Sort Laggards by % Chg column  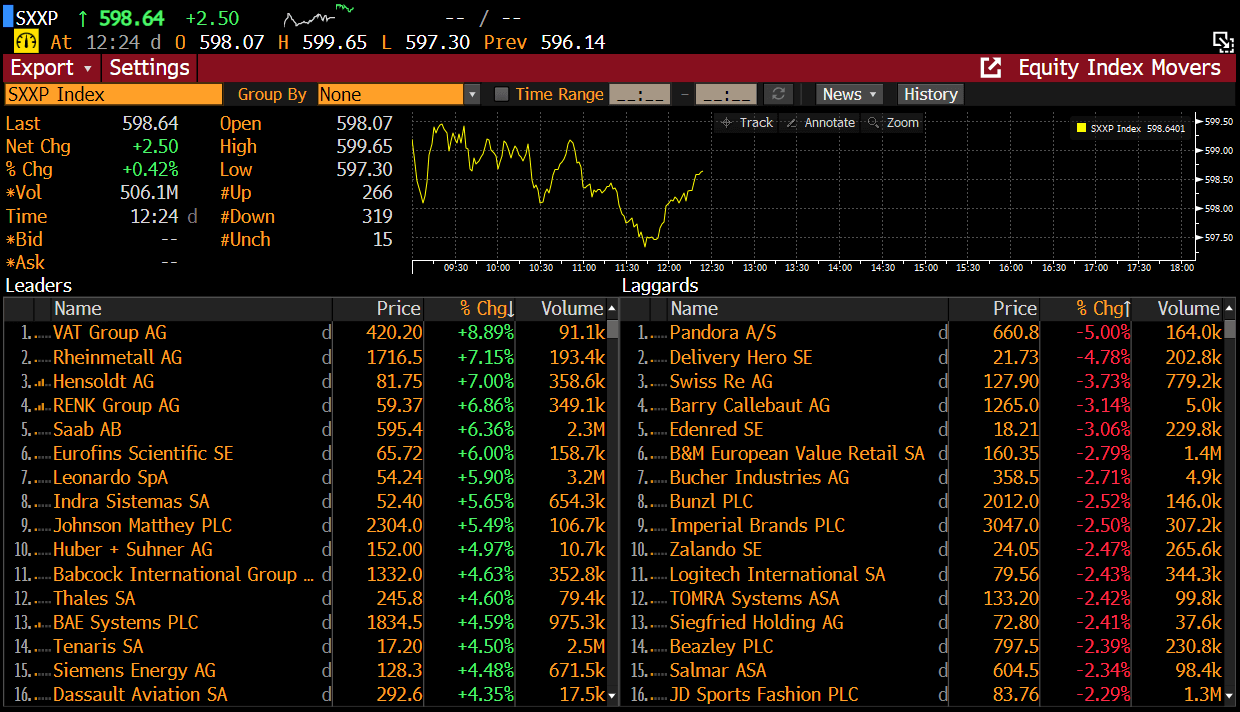1102,309
